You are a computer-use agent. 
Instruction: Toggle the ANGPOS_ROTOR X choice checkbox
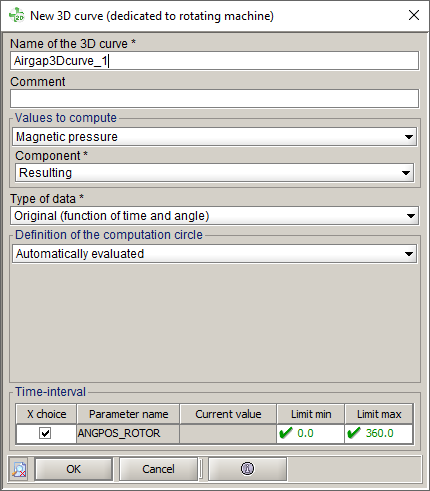(45, 433)
